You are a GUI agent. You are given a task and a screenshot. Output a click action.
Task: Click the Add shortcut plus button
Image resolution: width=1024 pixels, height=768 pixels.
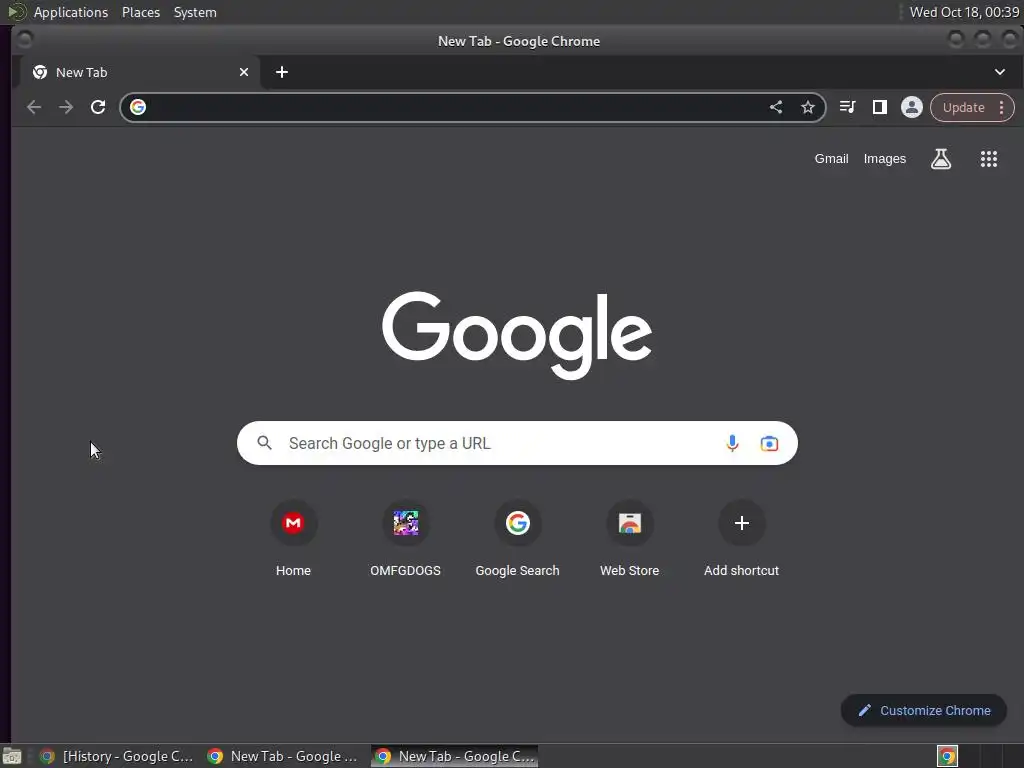pyautogui.click(x=741, y=523)
